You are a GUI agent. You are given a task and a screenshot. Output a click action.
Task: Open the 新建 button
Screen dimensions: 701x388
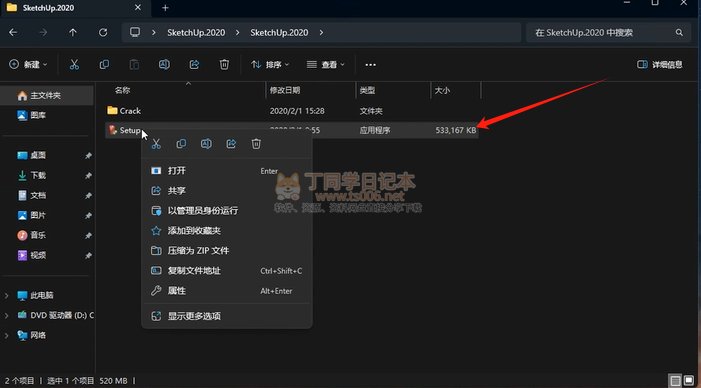coord(28,65)
